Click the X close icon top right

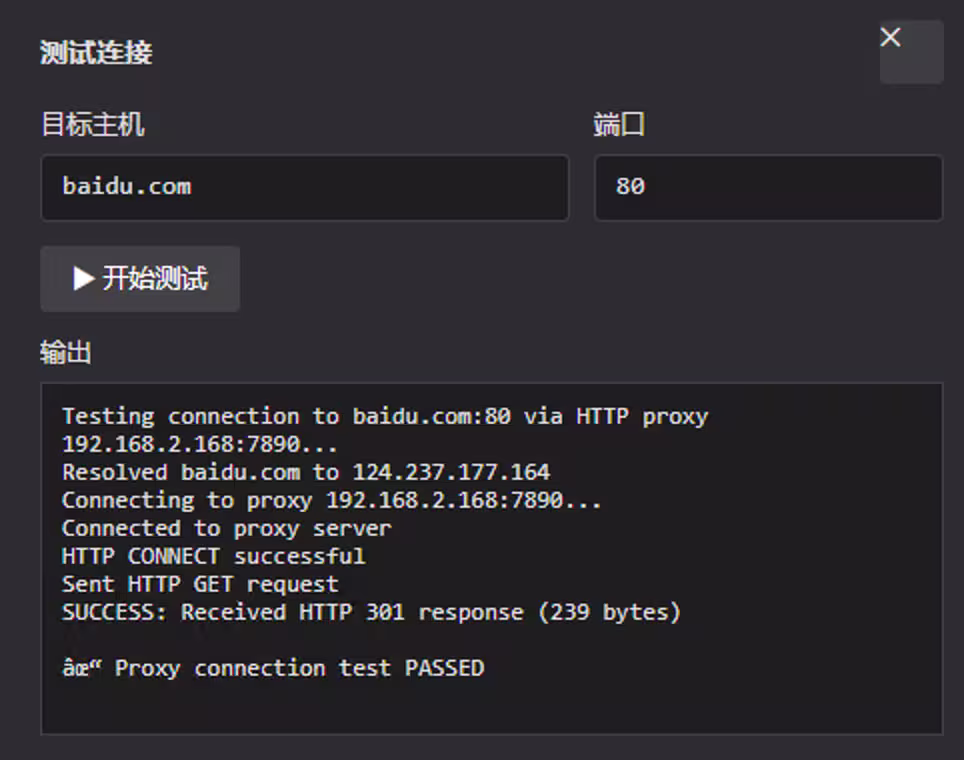tap(890, 37)
